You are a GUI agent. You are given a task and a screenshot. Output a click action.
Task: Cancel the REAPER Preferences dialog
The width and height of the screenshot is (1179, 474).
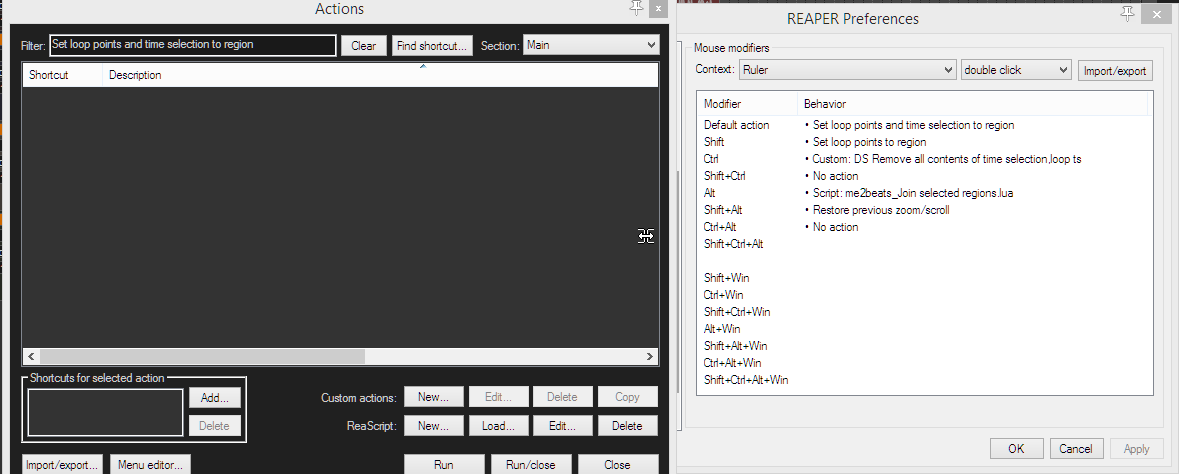pyautogui.click(x=1076, y=448)
